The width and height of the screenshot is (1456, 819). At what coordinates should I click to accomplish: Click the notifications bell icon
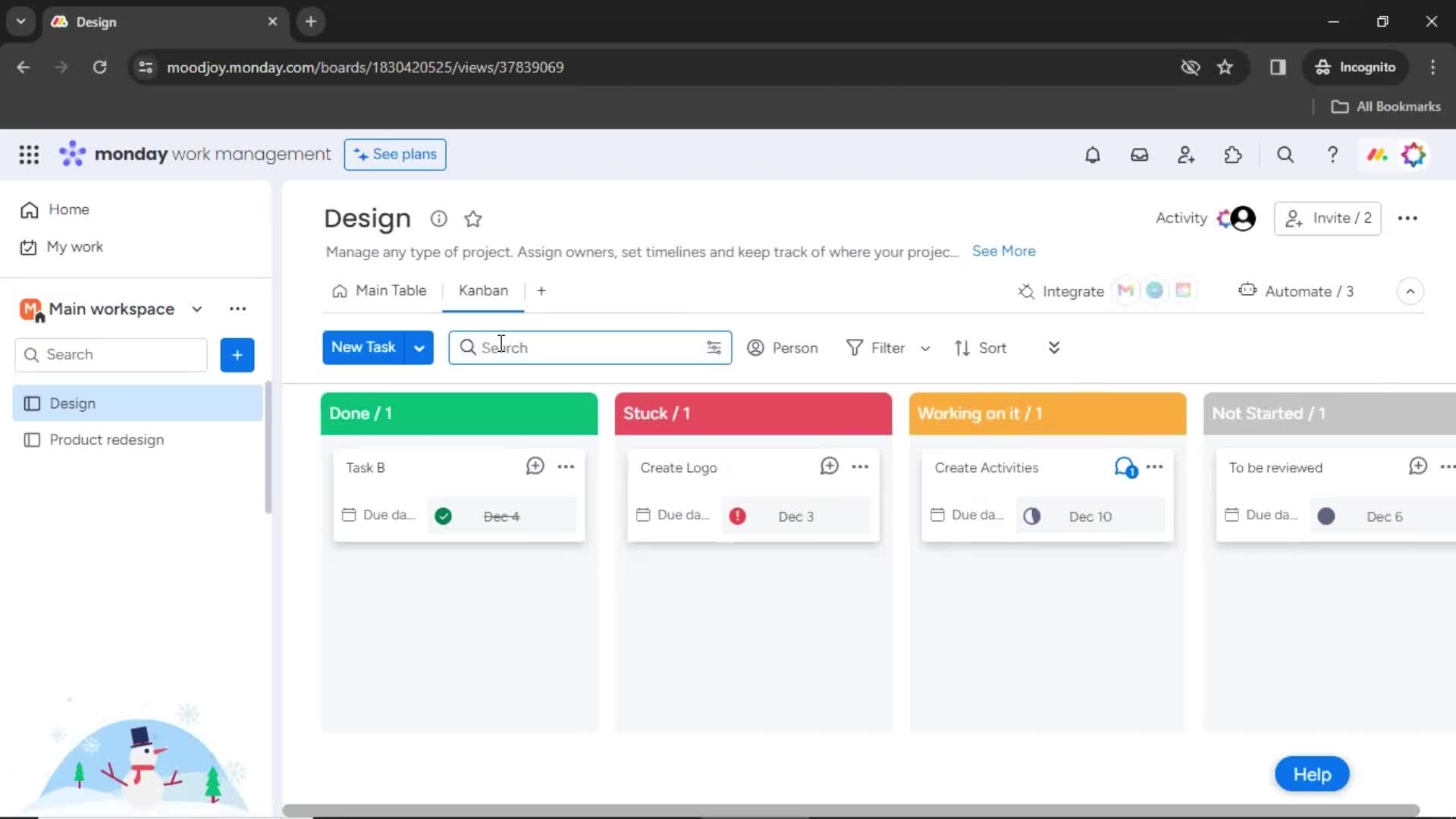click(1092, 155)
